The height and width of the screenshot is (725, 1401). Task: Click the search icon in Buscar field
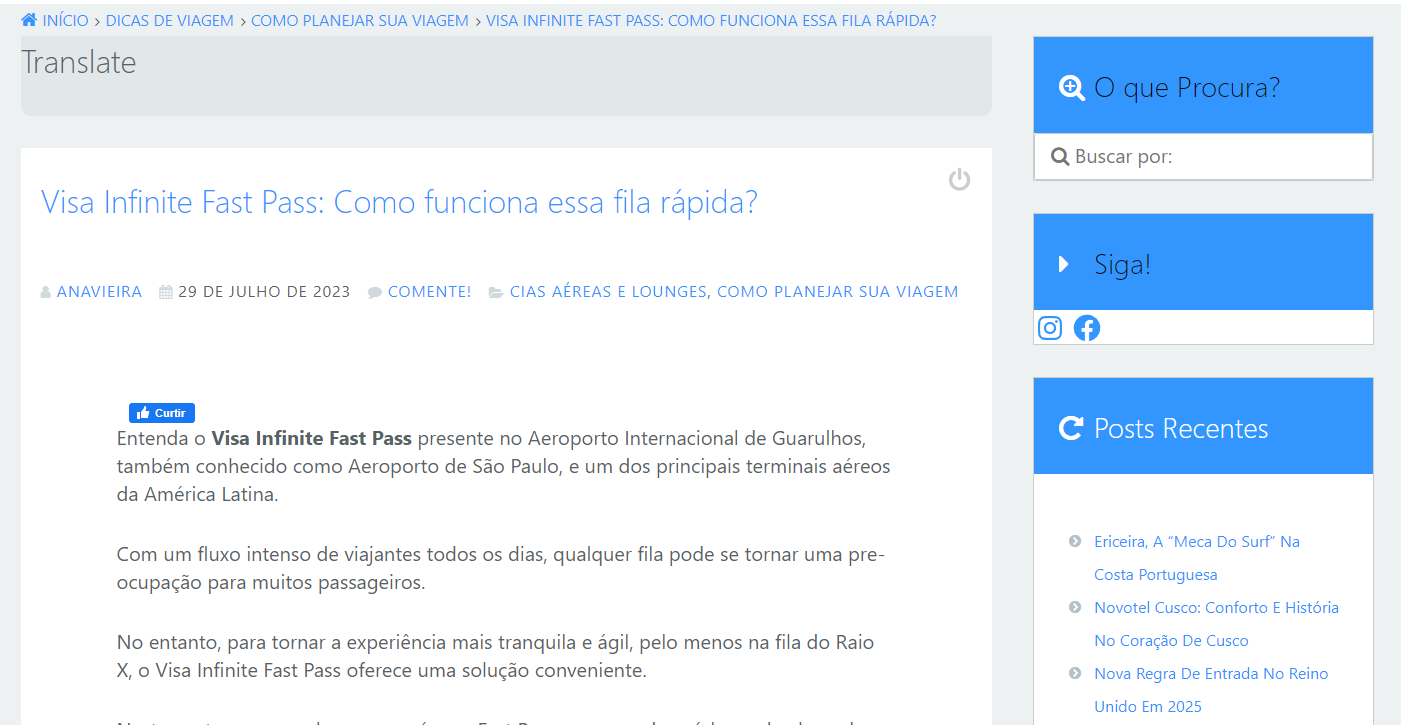pyautogui.click(x=1060, y=157)
